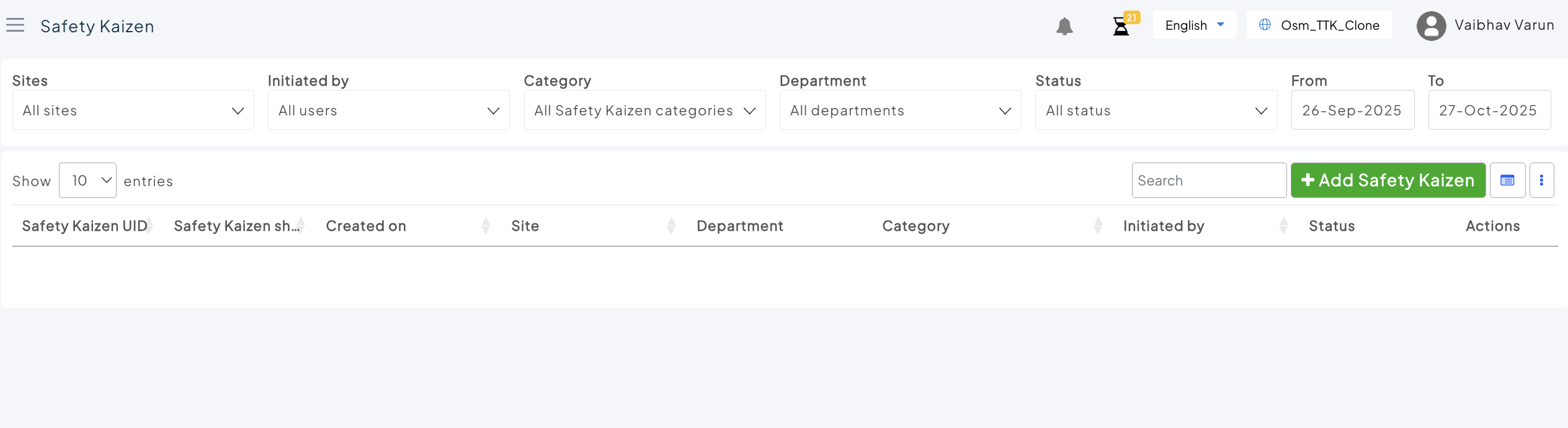Open the hourglass pending tasks icon

(x=1121, y=26)
